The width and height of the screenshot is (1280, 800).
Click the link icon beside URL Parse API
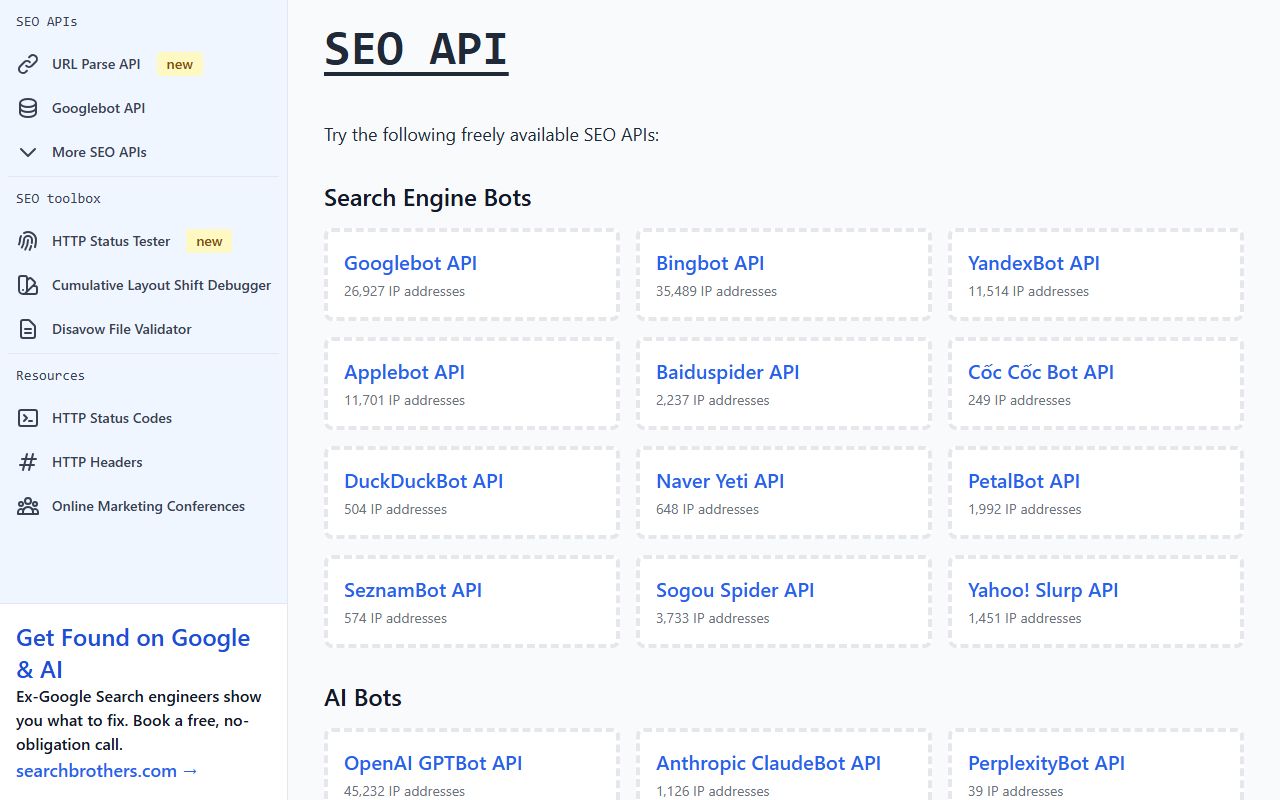[28, 64]
